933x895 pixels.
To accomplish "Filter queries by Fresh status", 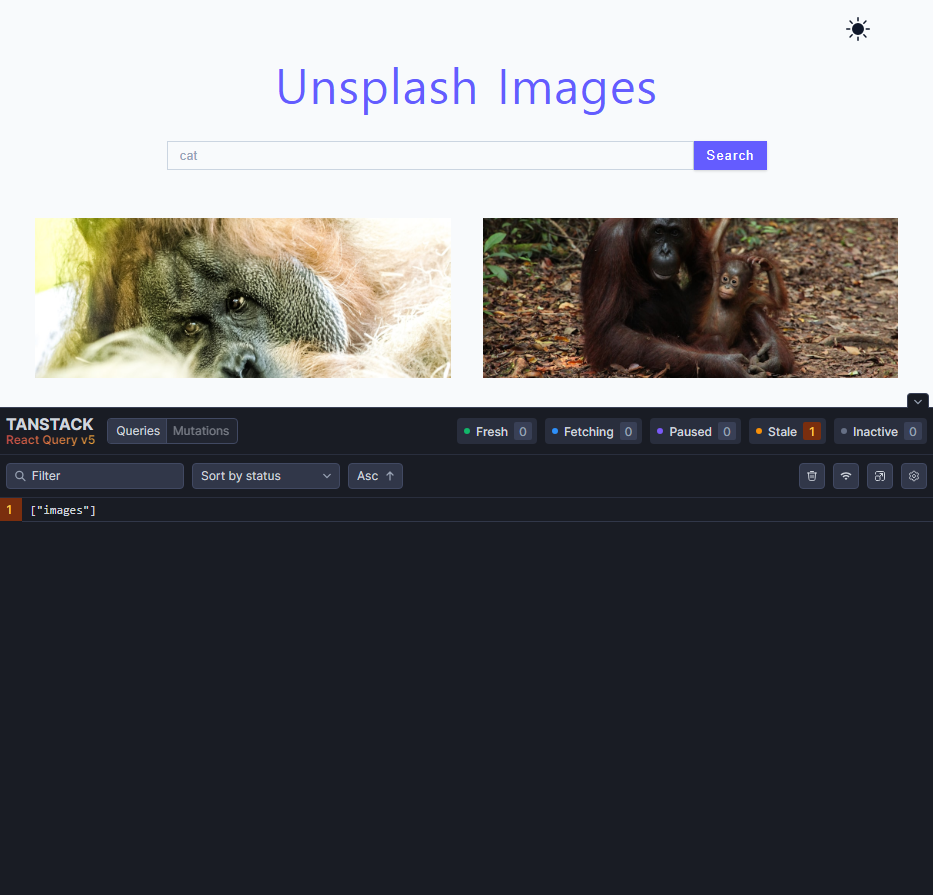I will pos(497,431).
